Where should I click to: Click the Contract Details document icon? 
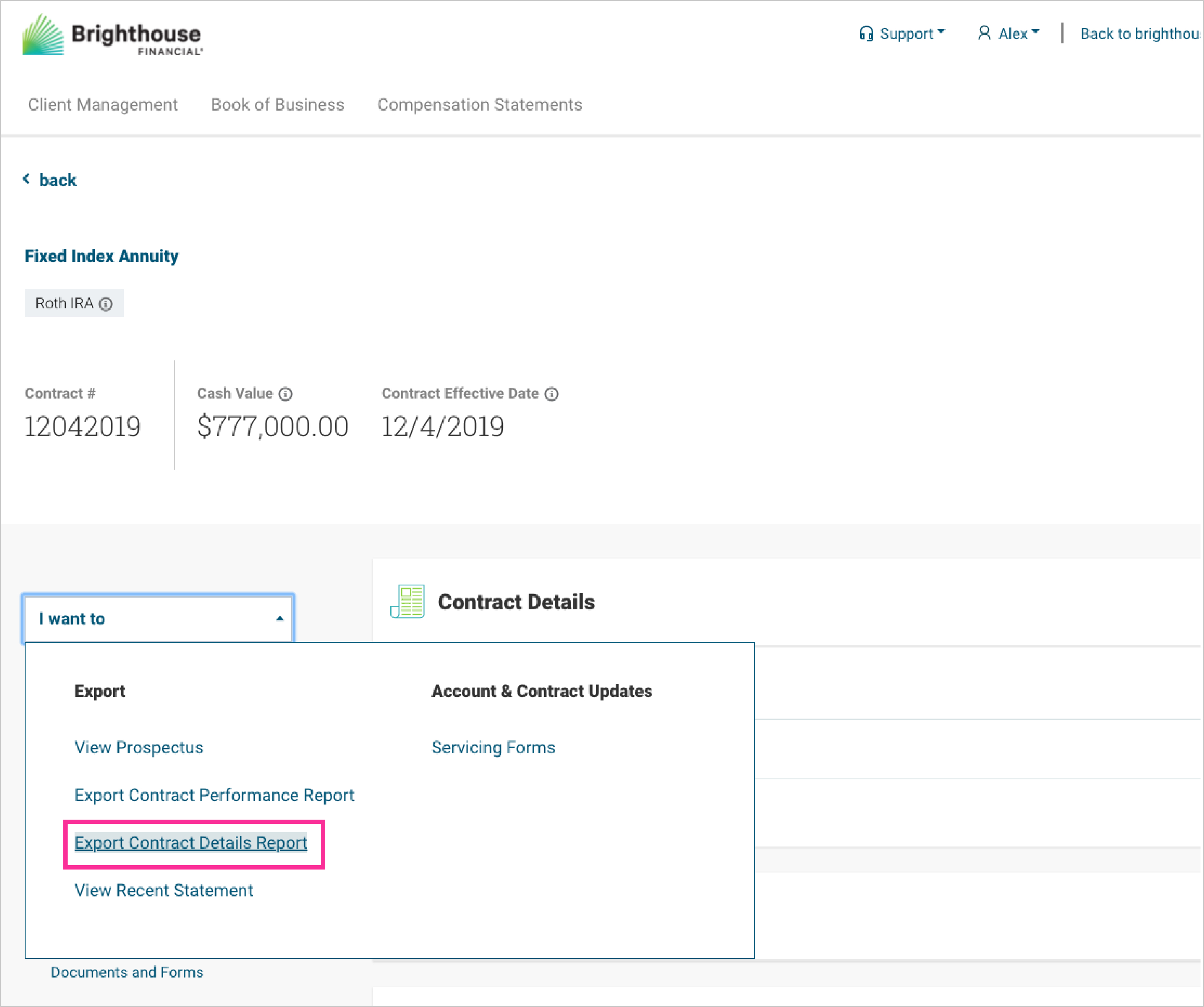407,602
